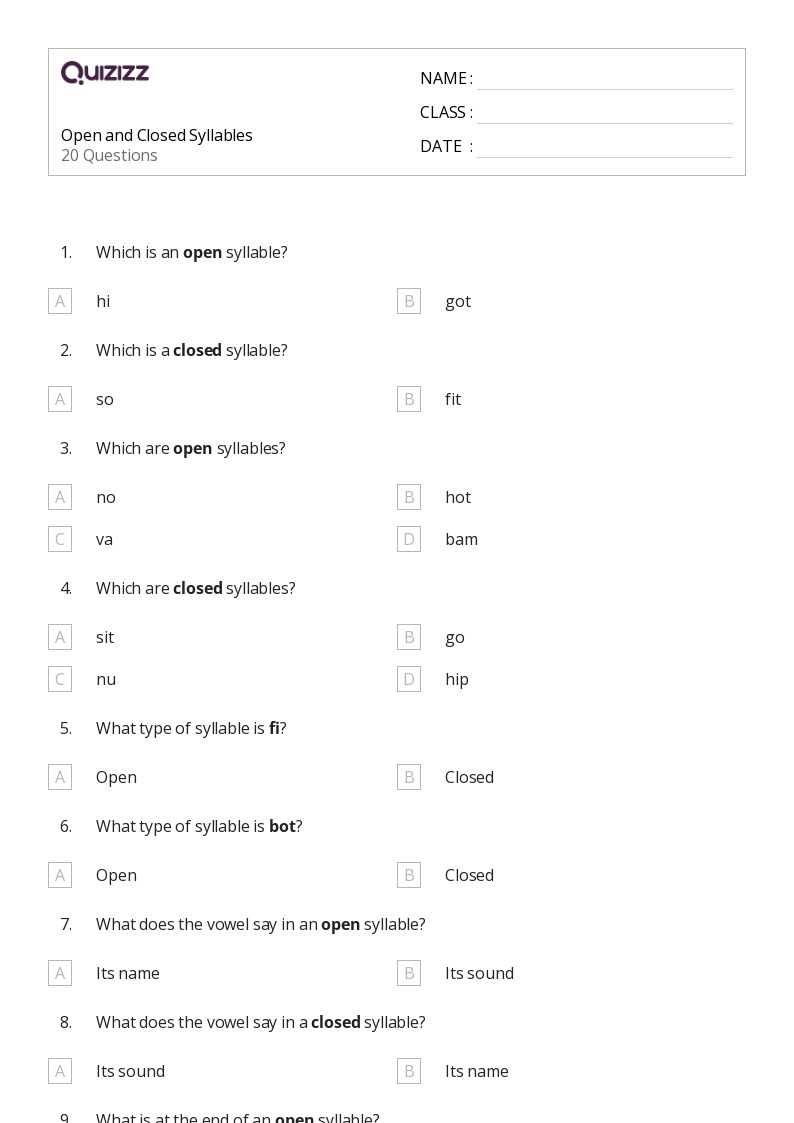The width and height of the screenshot is (794, 1123).
Task: Select 'Its name' box for question 7
Action: (x=60, y=973)
